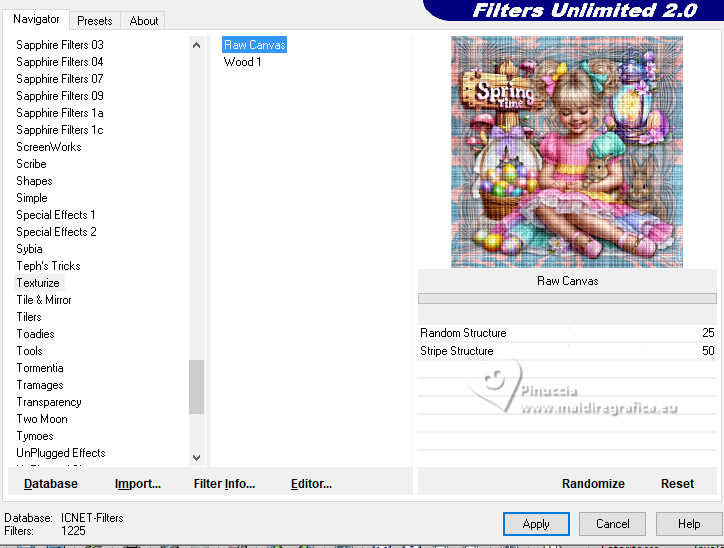This screenshot has width=724, height=548.
Task: Choose the Shapes category
Action: coord(34,181)
